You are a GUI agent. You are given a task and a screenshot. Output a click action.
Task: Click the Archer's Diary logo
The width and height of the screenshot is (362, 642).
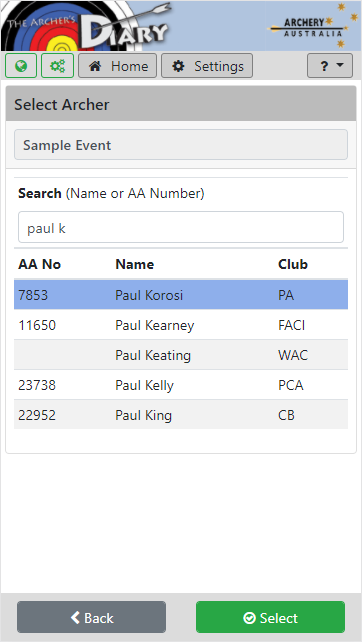click(86, 26)
